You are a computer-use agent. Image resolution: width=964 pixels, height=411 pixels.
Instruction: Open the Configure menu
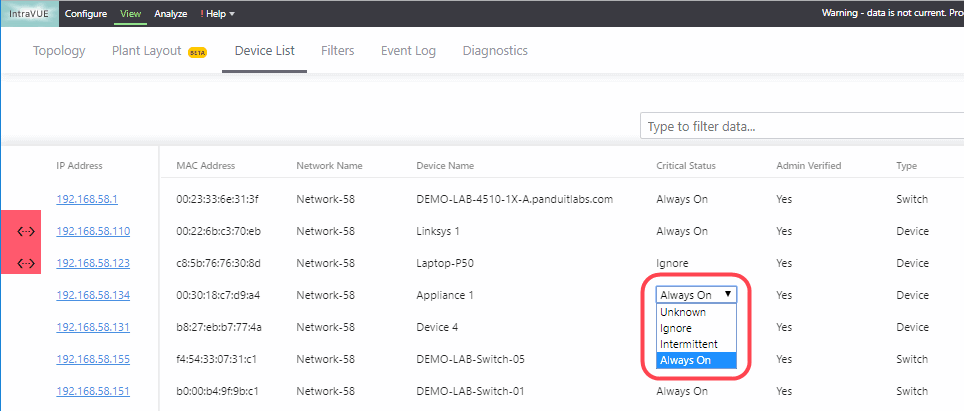85,14
